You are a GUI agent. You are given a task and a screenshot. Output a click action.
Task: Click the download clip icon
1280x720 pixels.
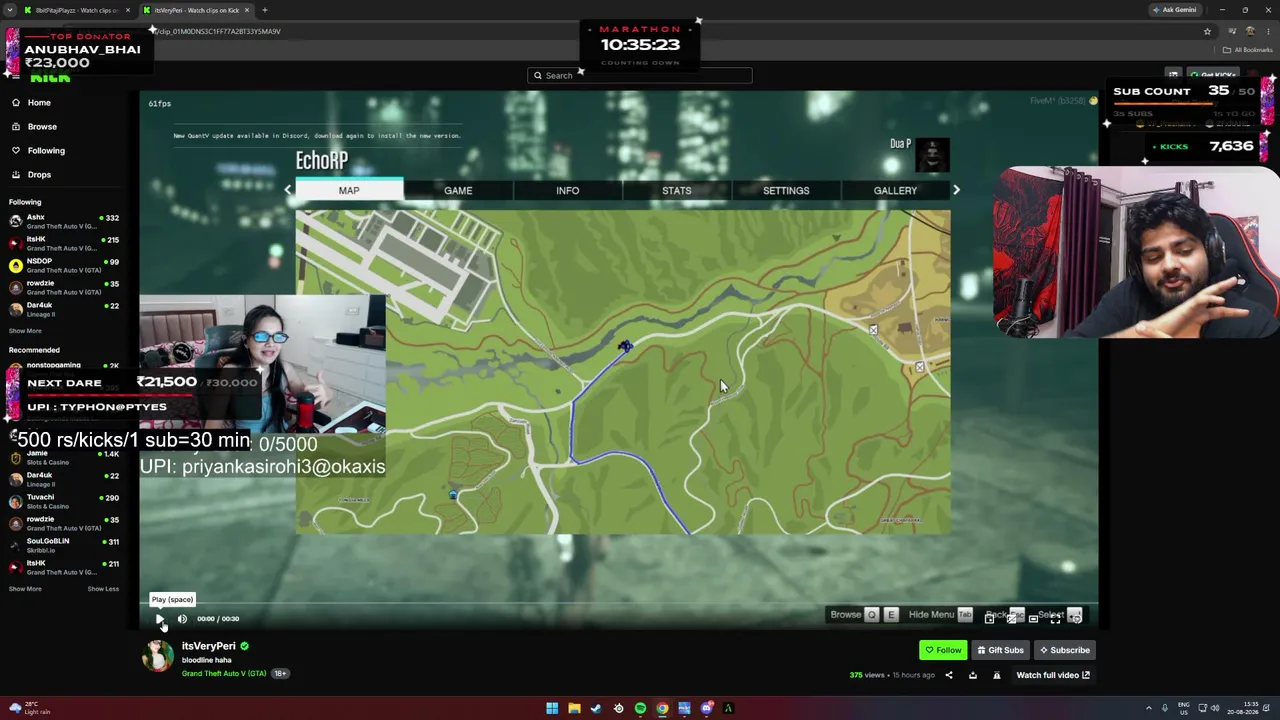pyautogui.click(x=972, y=675)
